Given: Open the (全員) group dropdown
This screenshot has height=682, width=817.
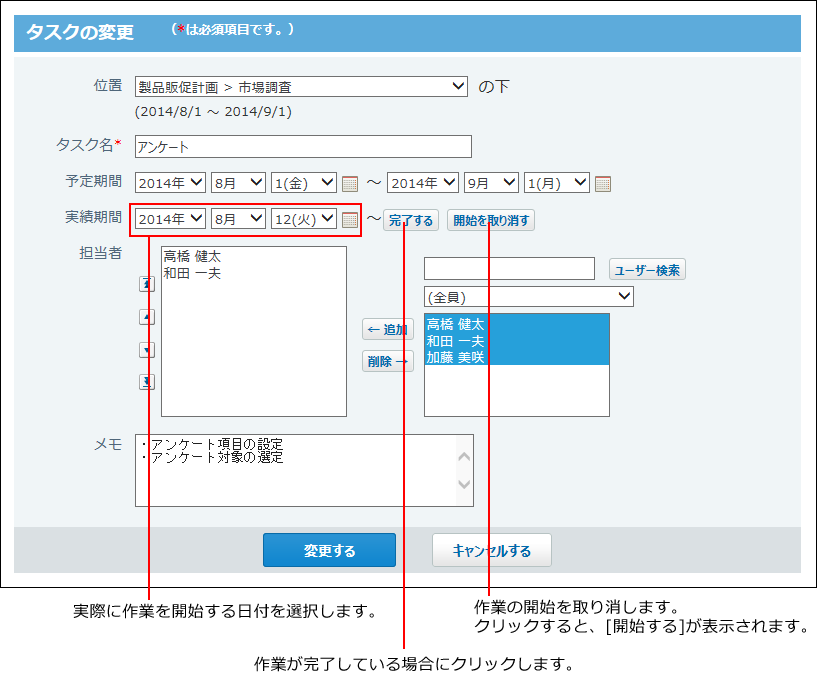Looking at the screenshot, I should [x=529, y=296].
